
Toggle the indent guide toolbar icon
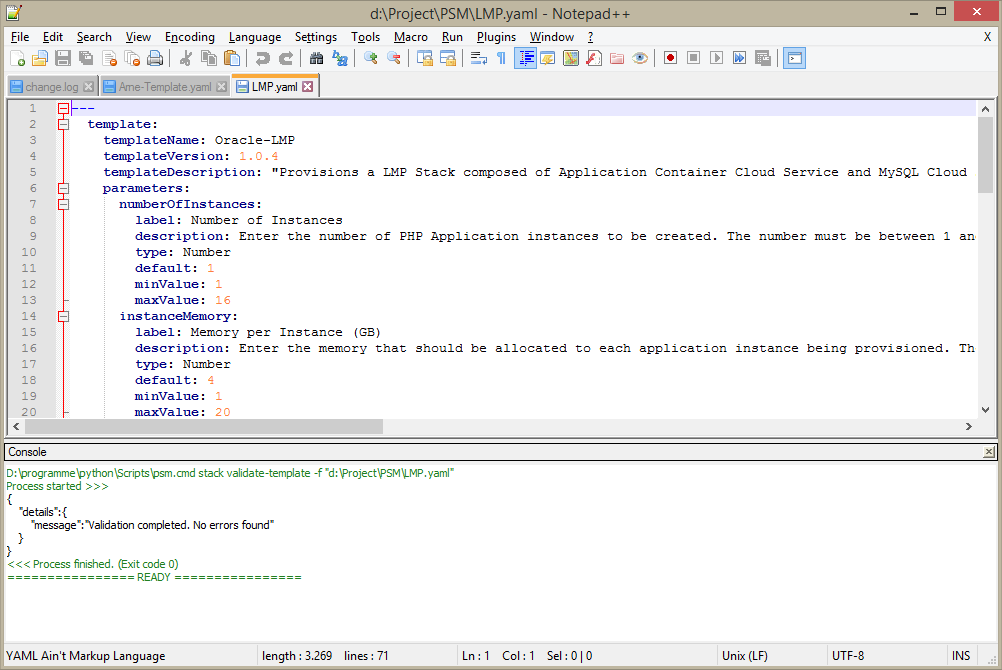525,59
